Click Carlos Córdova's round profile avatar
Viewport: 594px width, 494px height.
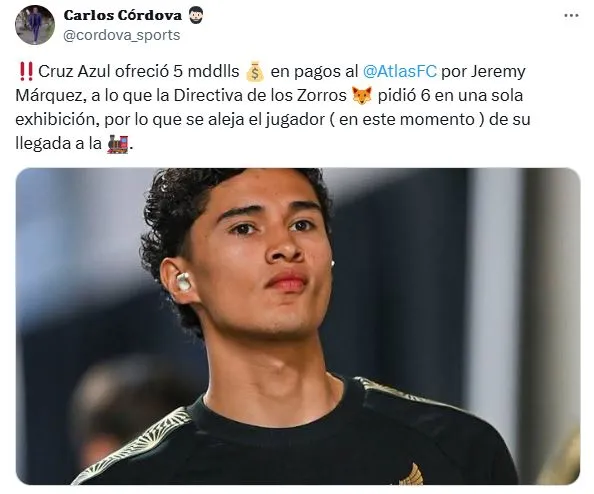[x=34, y=25]
